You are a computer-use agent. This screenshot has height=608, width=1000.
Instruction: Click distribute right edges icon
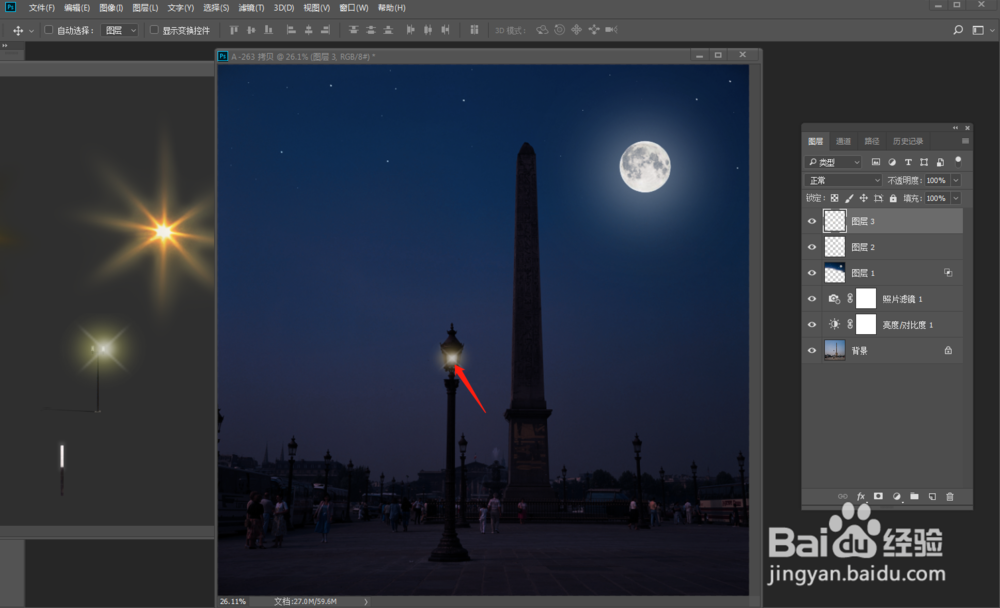(445, 30)
